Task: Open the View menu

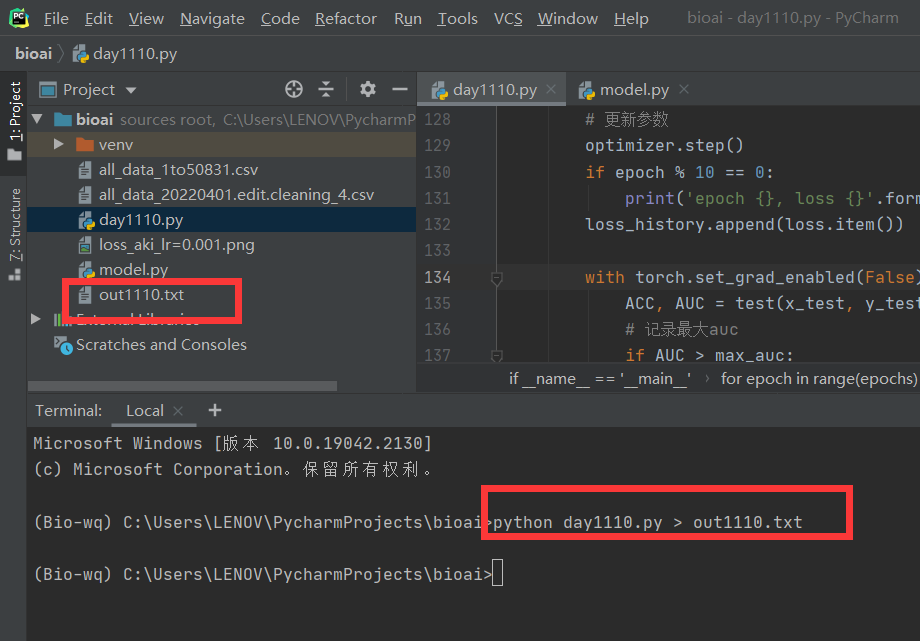Action: click(146, 19)
